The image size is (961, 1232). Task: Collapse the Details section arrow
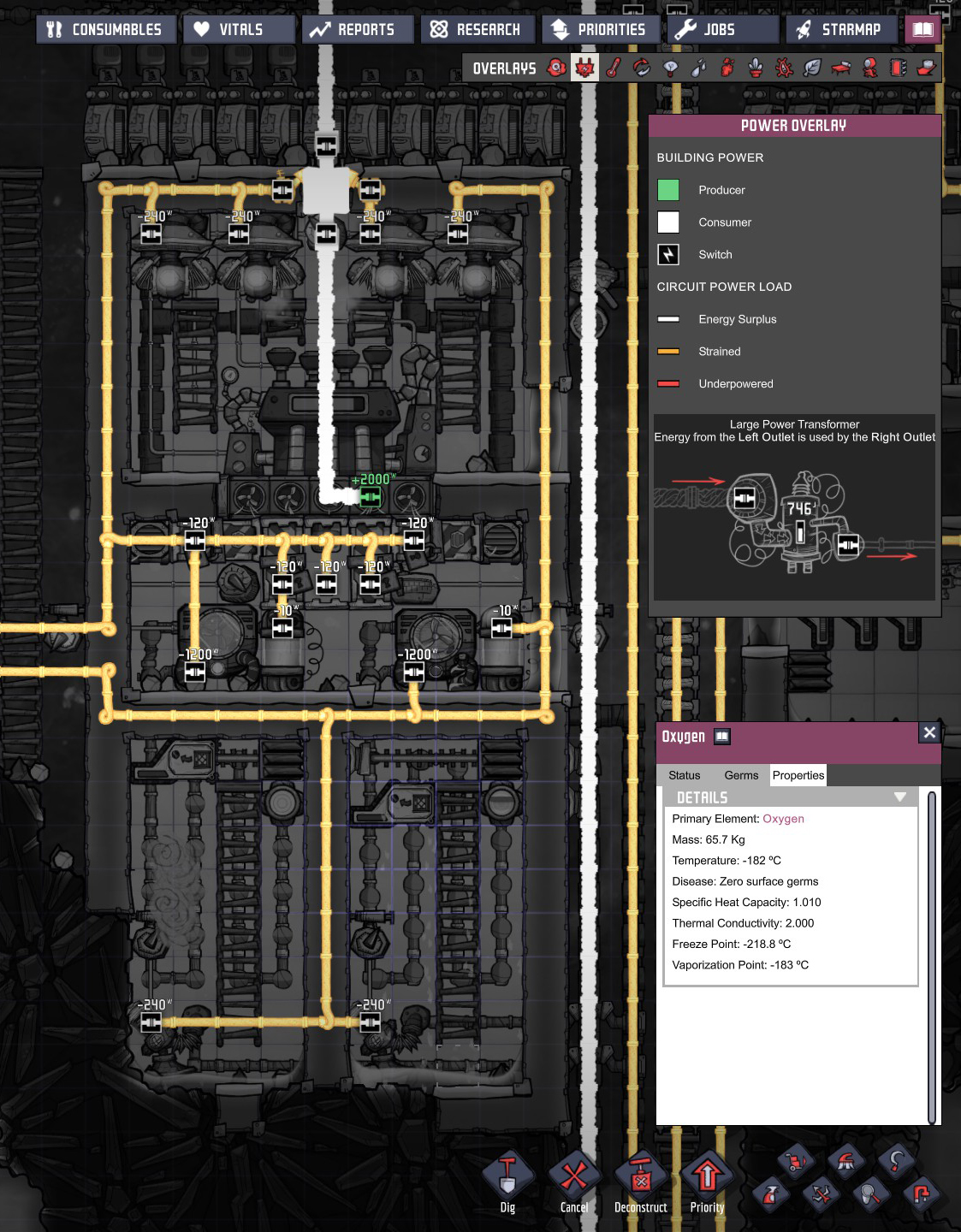pos(899,797)
